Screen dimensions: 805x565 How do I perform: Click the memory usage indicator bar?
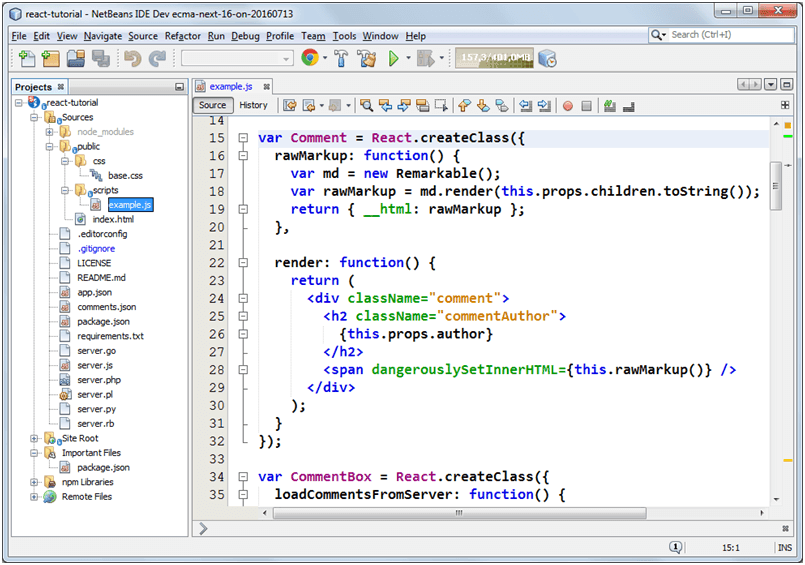coord(494,59)
